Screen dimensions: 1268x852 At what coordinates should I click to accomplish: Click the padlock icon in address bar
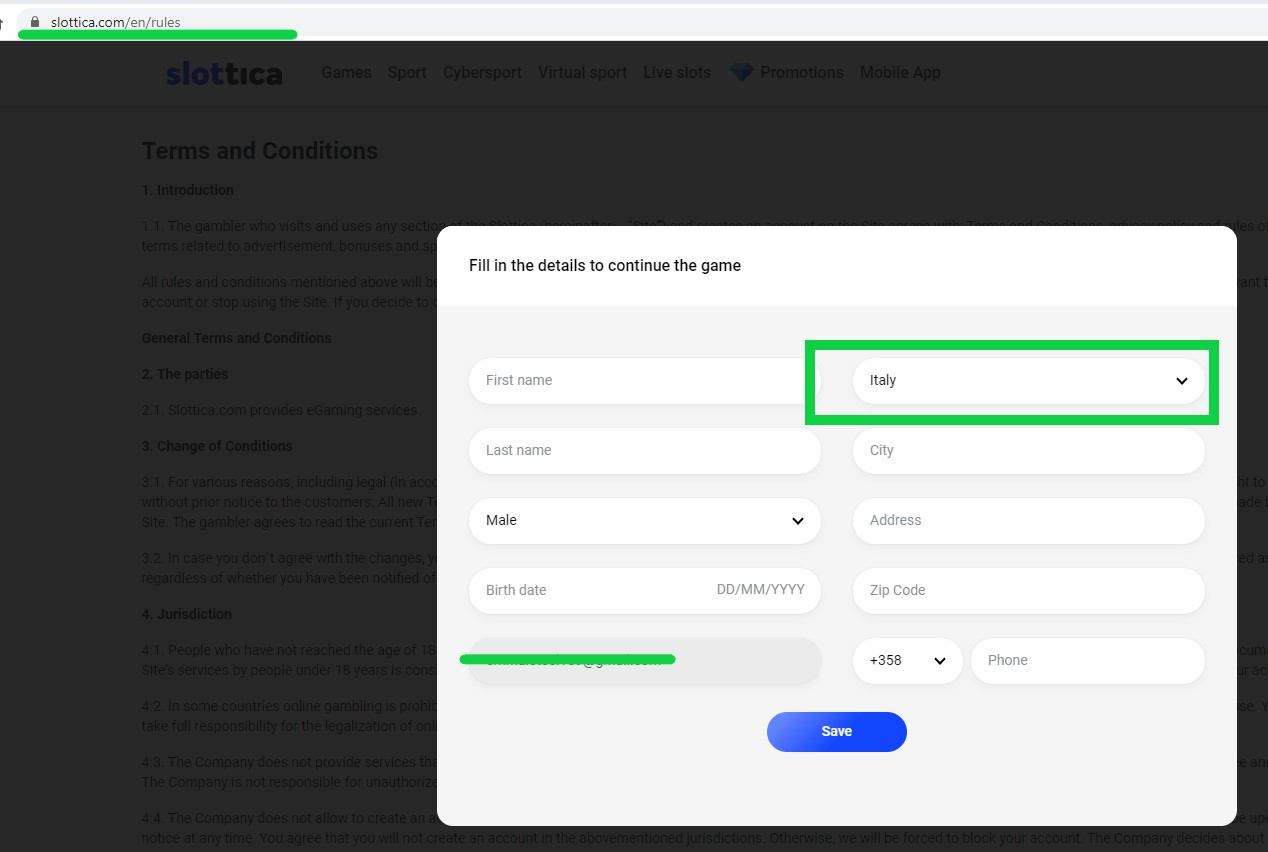[x=35, y=21]
